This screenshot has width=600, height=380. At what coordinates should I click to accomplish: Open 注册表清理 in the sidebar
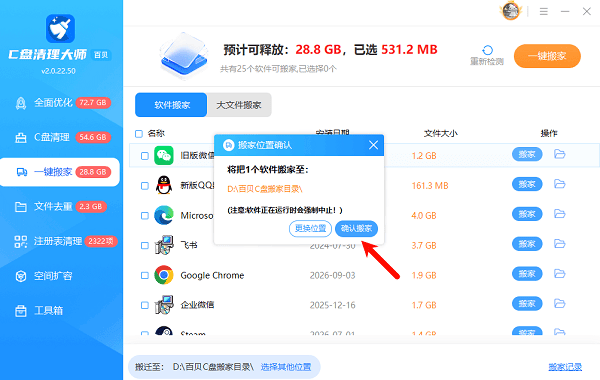61,241
